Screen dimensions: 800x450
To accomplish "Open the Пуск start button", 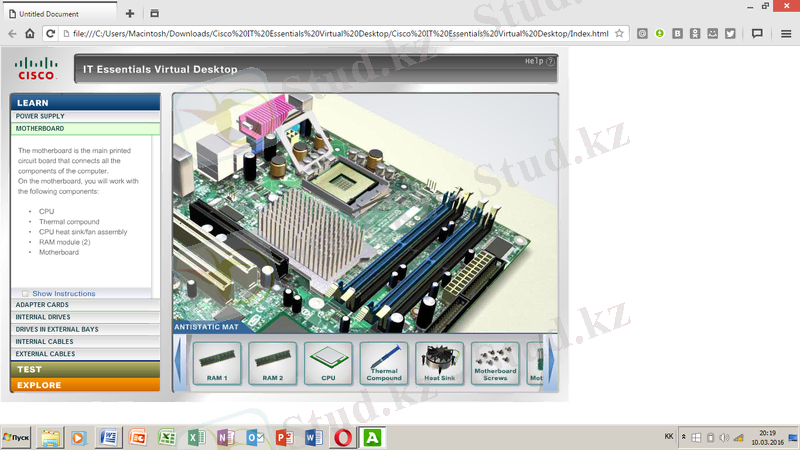I will (x=16, y=438).
